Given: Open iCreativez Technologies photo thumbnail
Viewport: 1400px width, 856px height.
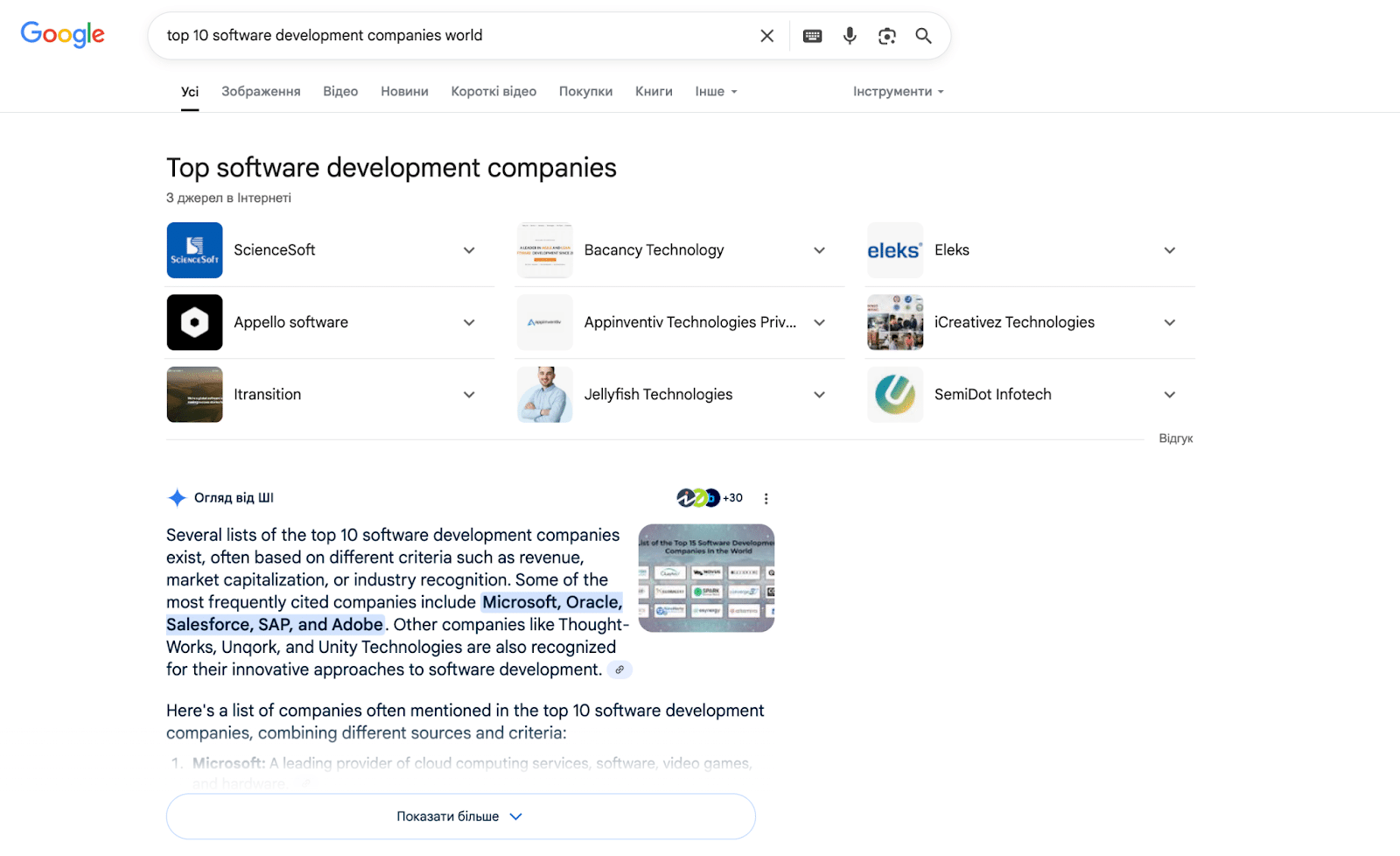Looking at the screenshot, I should (x=895, y=322).
